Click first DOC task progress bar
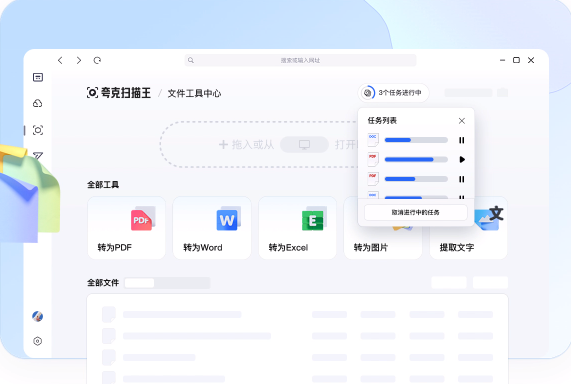This screenshot has width=571, height=384. coord(416,140)
